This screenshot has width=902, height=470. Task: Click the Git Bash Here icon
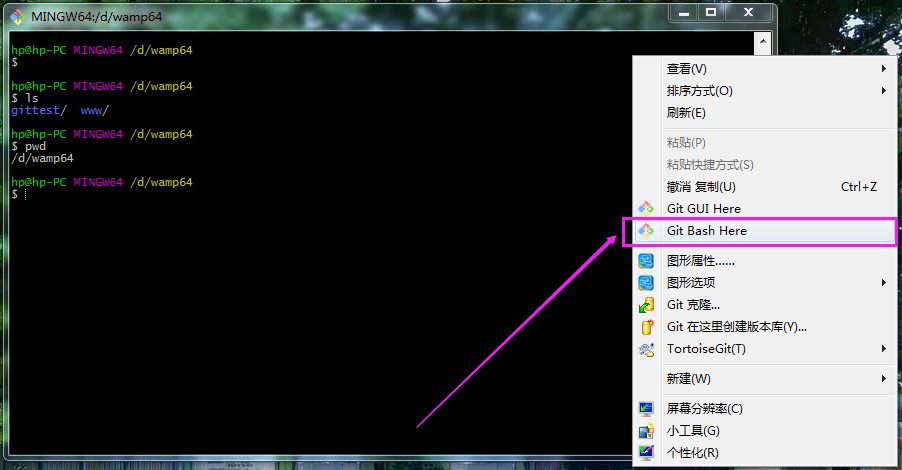coord(645,231)
